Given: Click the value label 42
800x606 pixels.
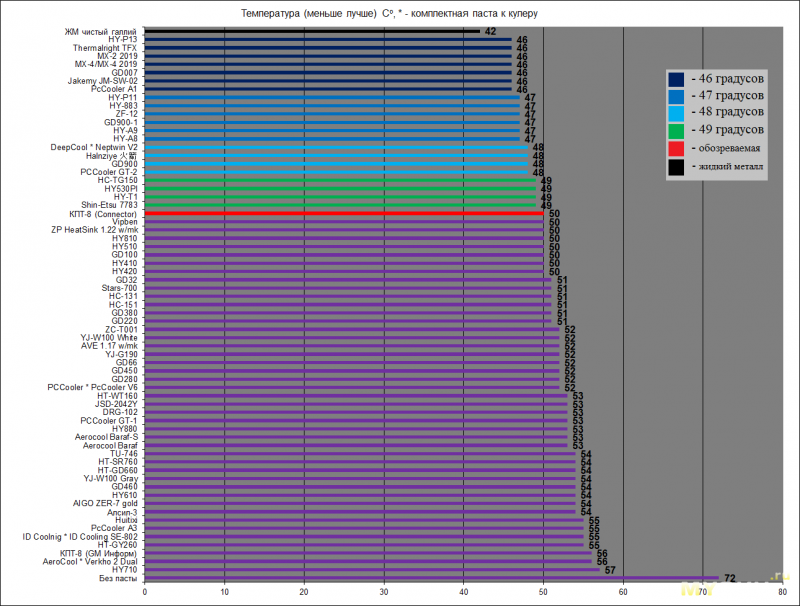Looking at the screenshot, I should (490, 32).
